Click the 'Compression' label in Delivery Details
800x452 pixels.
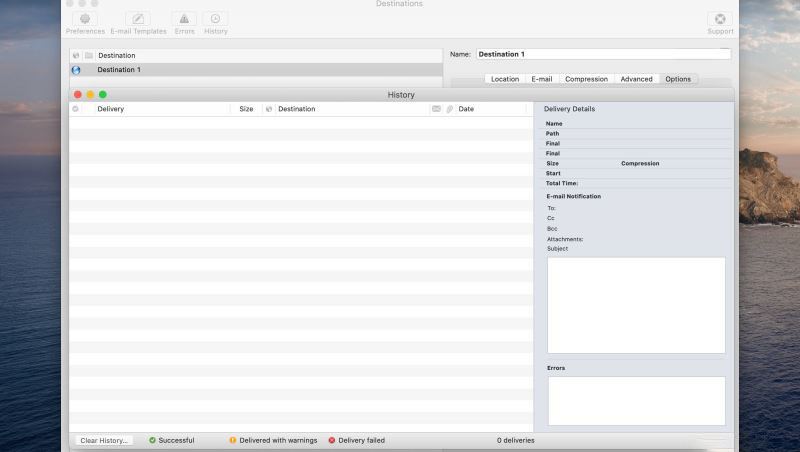[x=640, y=163]
